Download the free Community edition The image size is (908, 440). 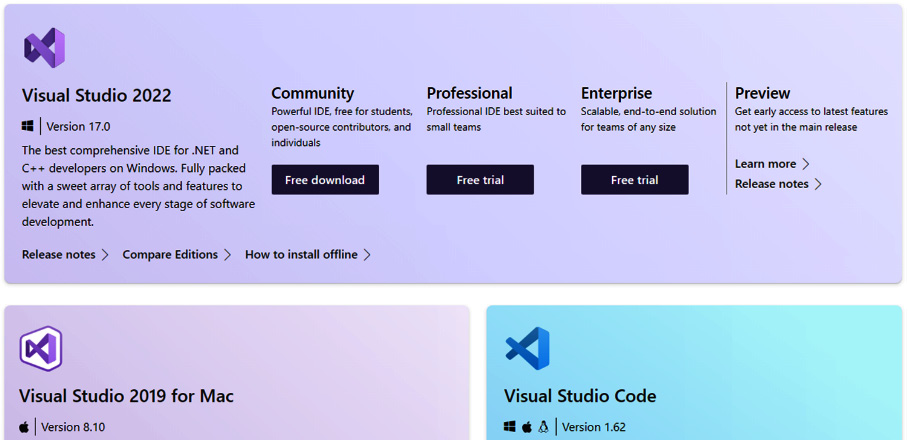point(325,180)
